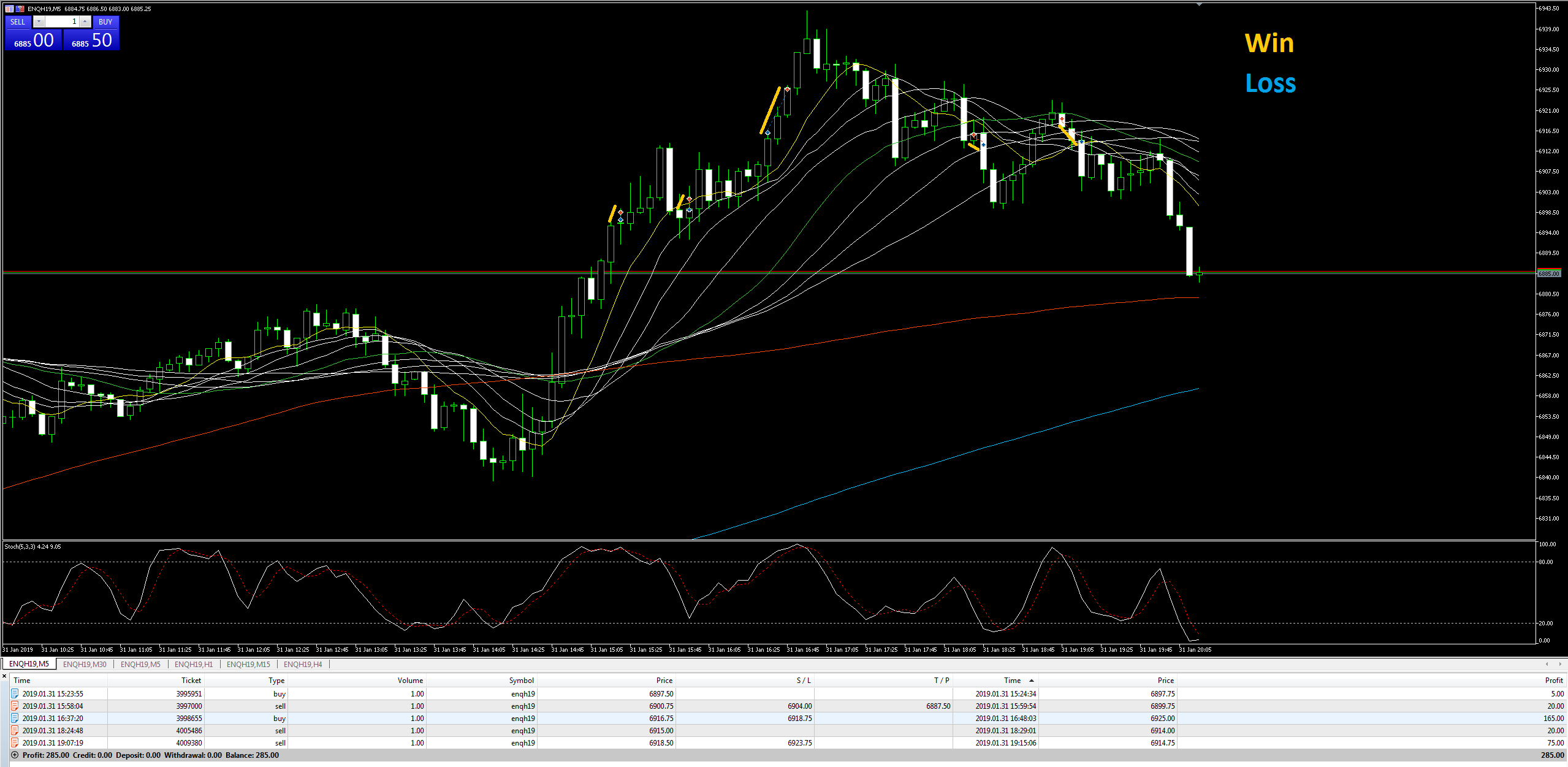The image size is (1568, 767).
Task: Click sell order icon for ticket 4009380
Action: point(15,742)
